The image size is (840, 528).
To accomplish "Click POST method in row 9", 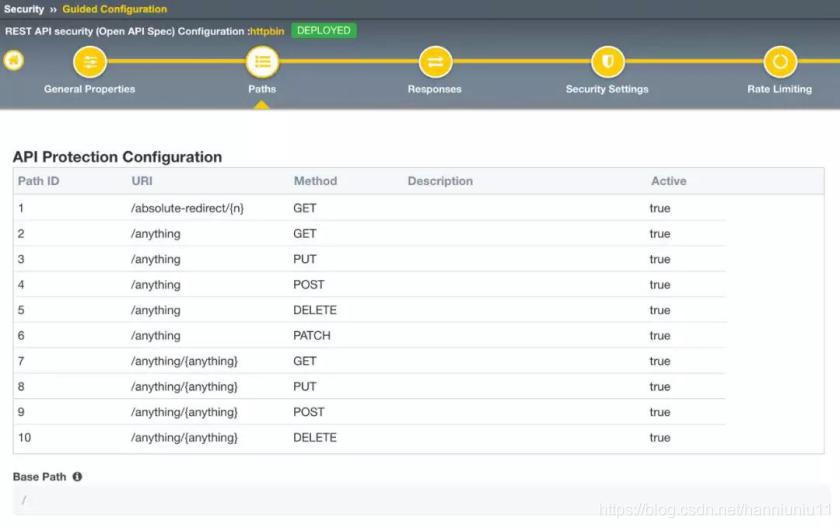I will coord(309,412).
